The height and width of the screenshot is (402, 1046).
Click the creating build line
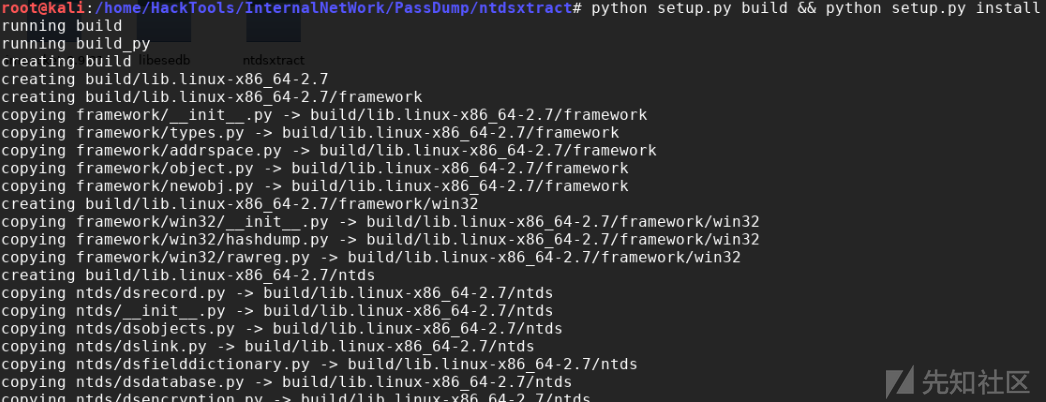[x=66, y=61]
